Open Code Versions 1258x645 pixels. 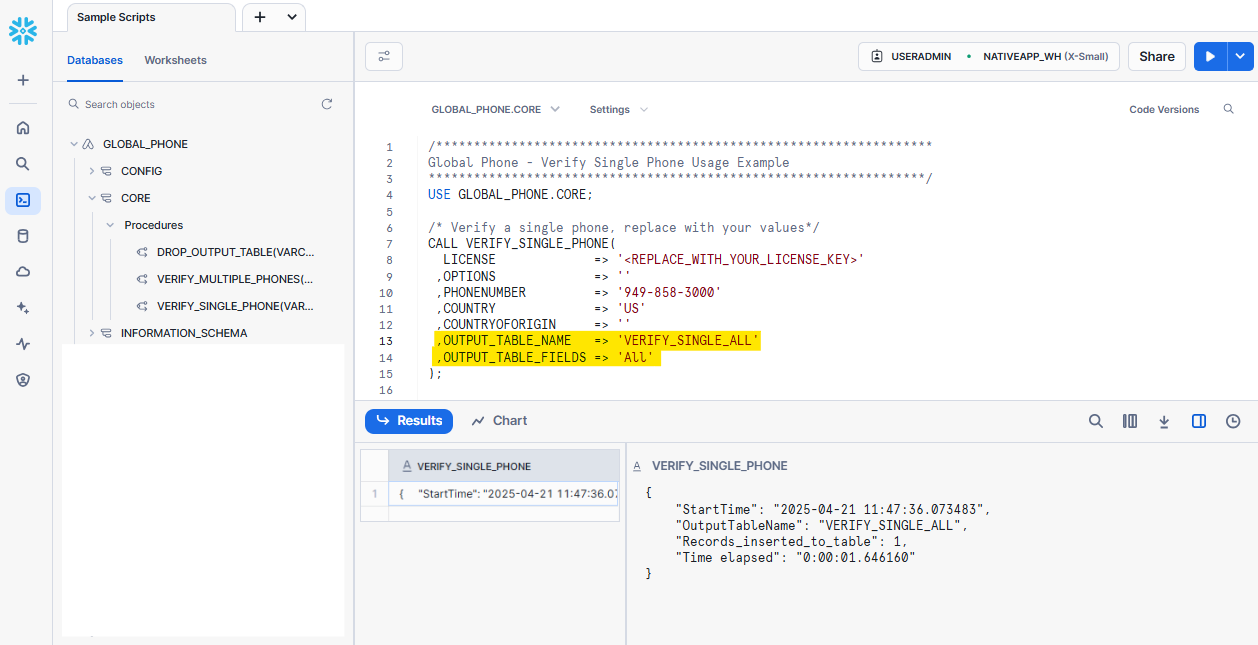1164,110
